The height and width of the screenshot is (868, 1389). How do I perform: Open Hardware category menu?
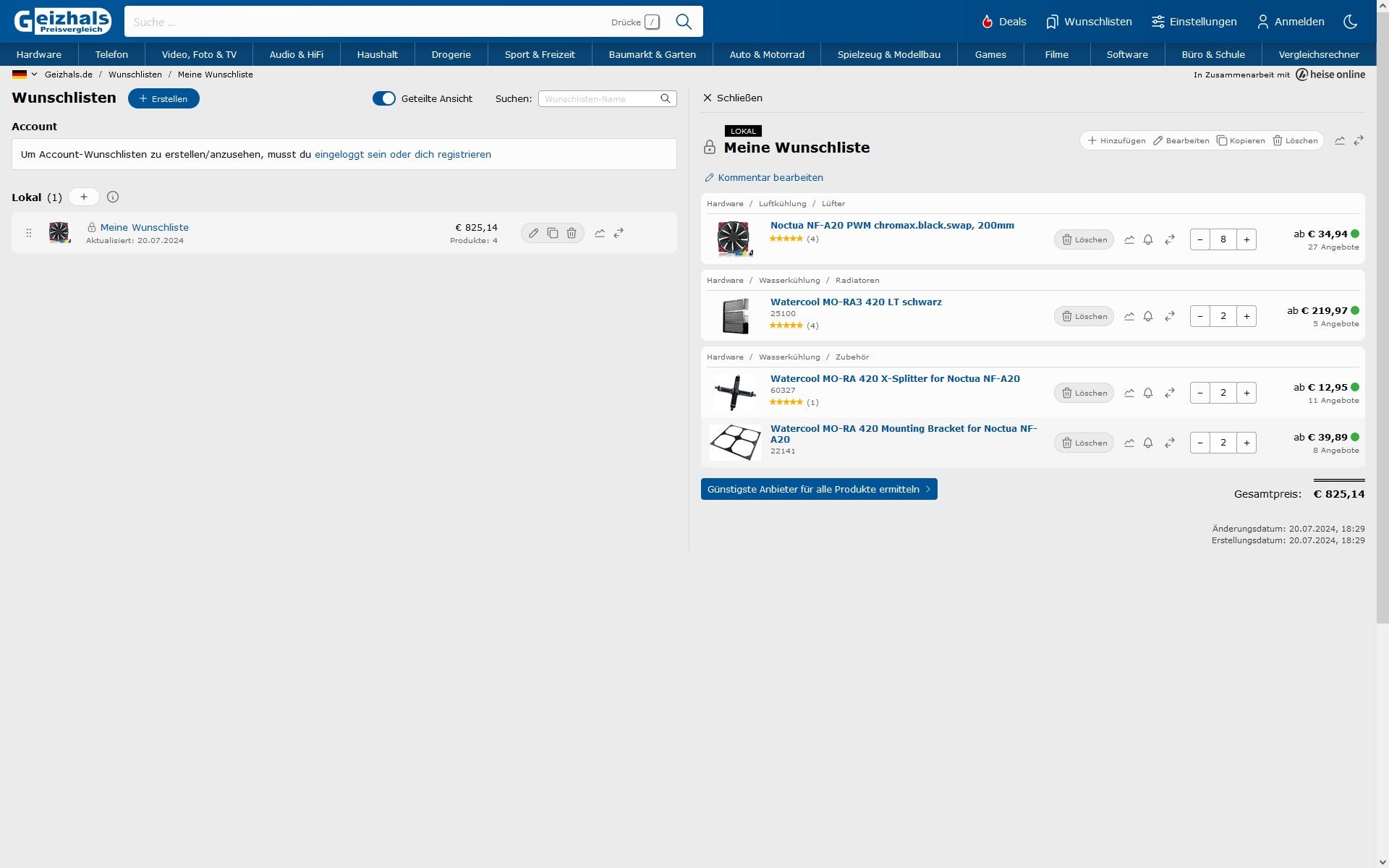(x=39, y=54)
